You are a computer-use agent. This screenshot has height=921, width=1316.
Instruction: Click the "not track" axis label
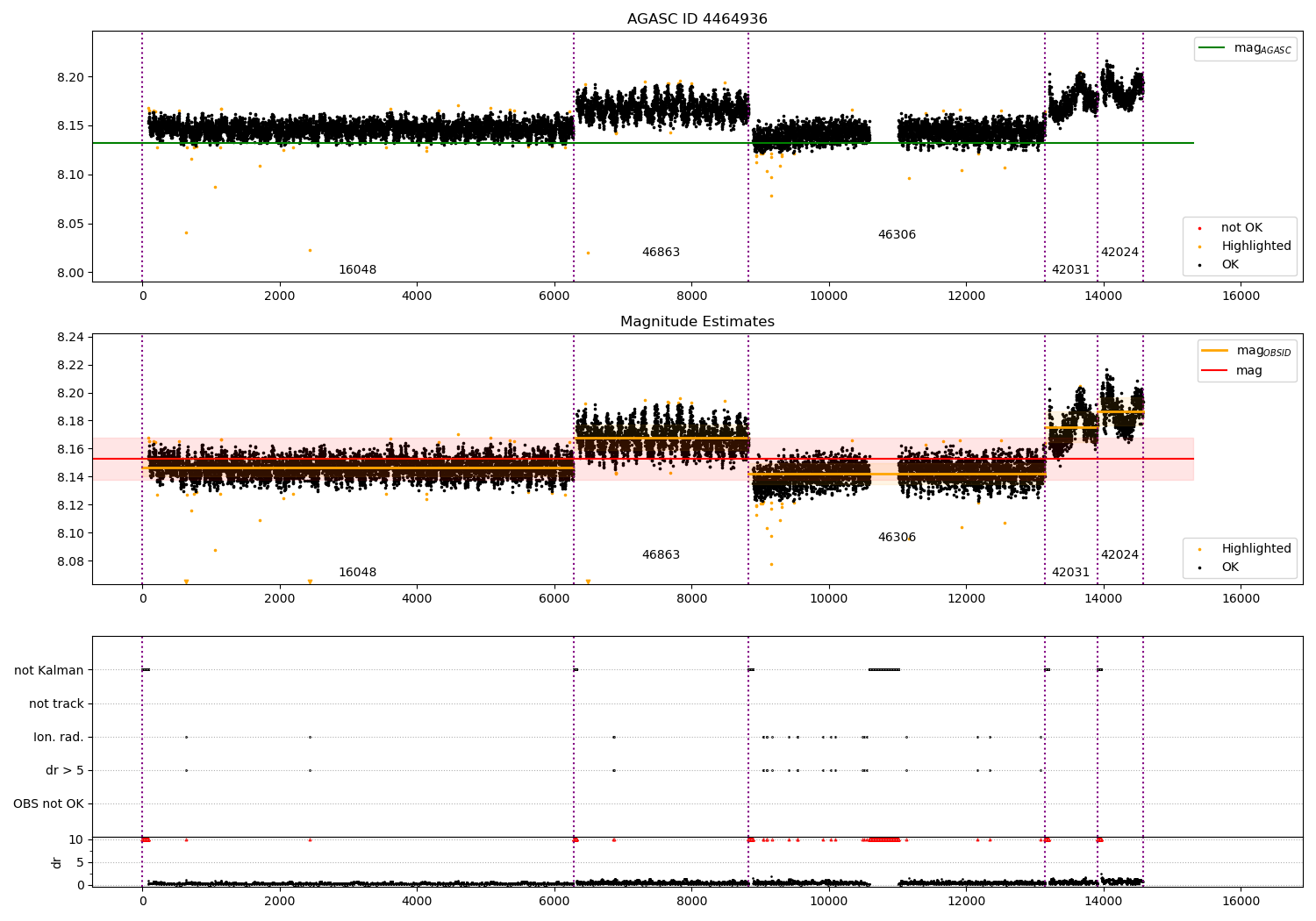click(56, 703)
